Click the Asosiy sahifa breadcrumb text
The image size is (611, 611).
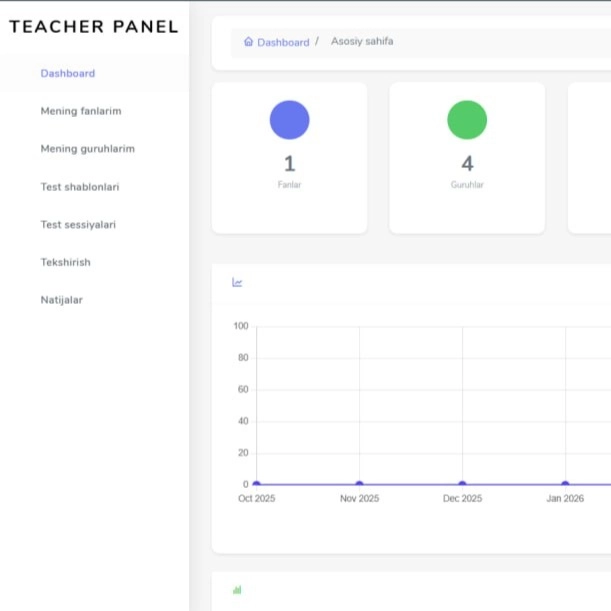[362, 41]
